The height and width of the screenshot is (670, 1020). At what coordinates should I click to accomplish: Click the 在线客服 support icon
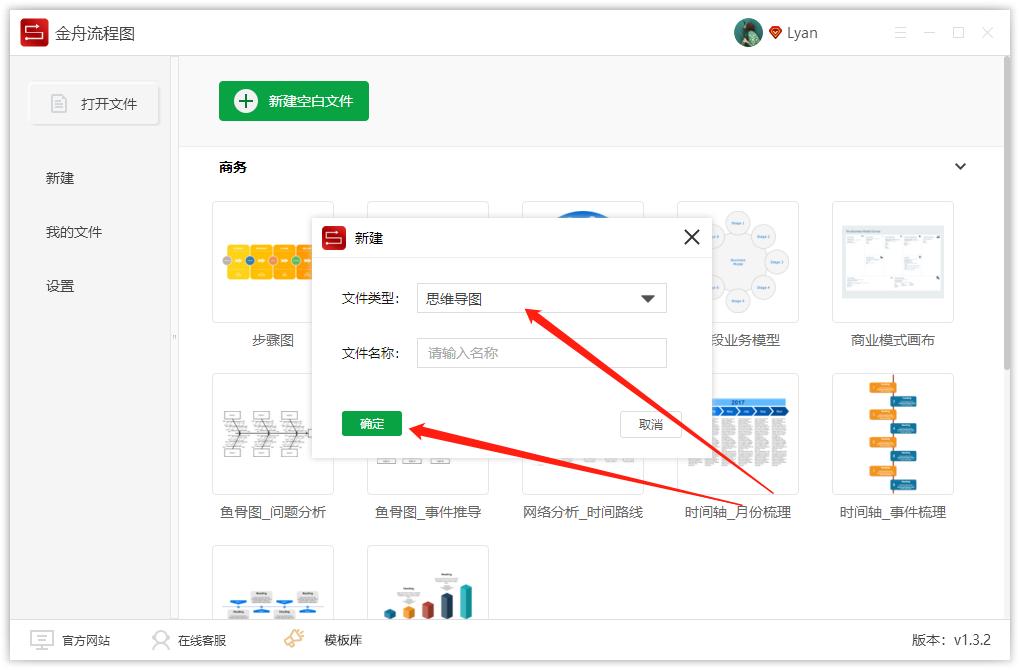pos(160,640)
